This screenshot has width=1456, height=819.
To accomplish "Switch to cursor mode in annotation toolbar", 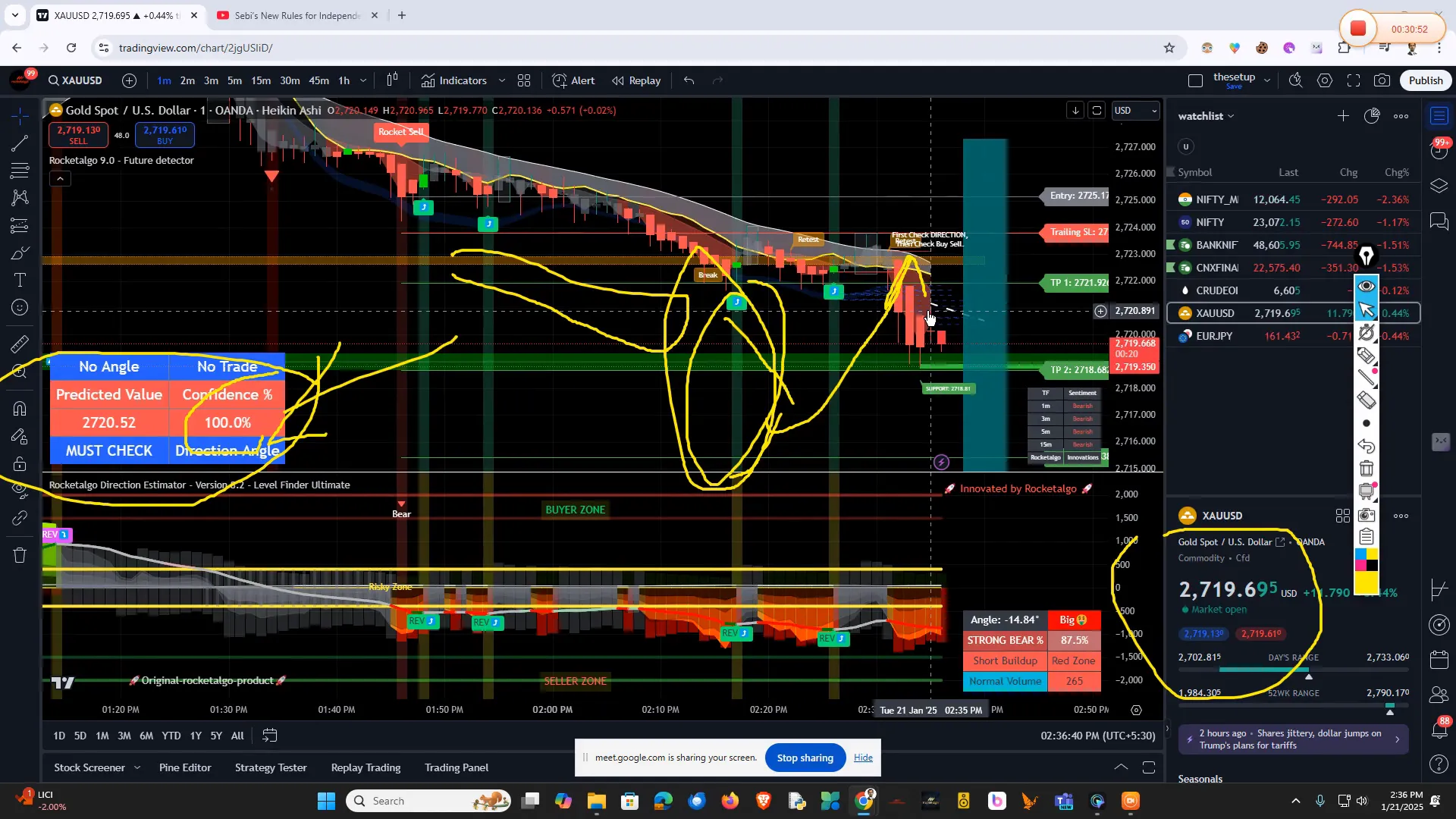I will (1367, 309).
